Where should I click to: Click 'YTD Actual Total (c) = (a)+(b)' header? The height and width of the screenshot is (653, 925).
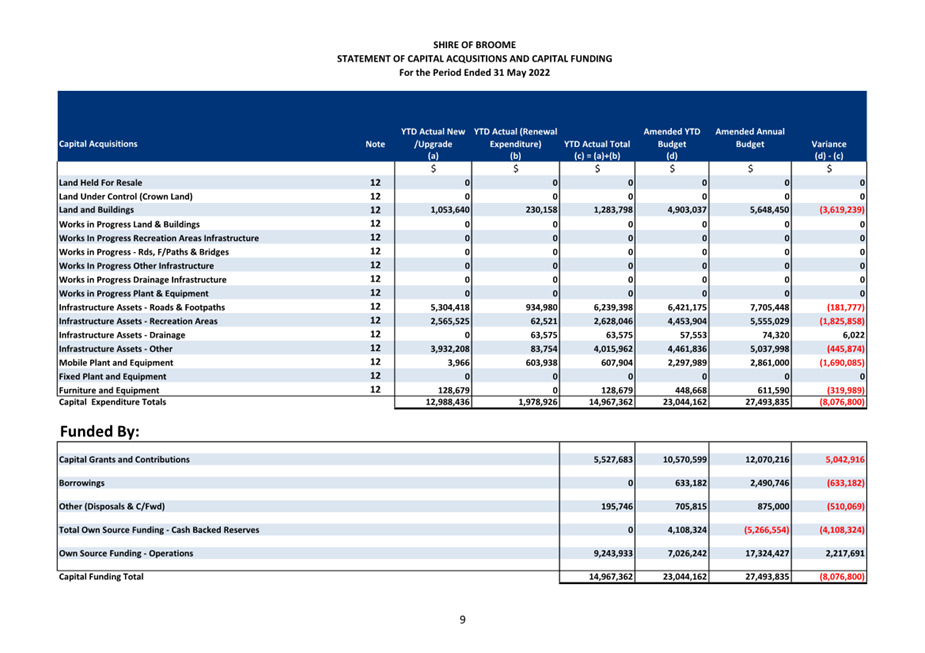pos(597,150)
